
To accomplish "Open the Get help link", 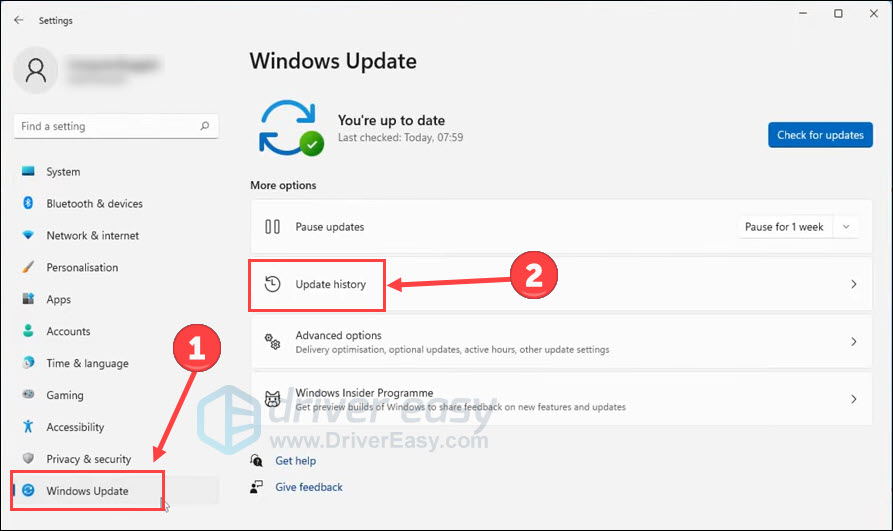I will 296,460.
